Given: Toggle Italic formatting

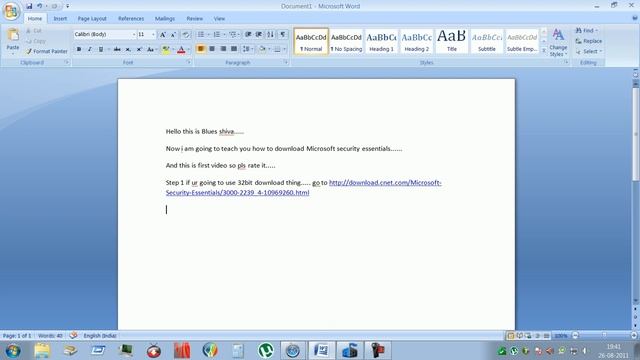Looking at the screenshot, I should point(90,49).
